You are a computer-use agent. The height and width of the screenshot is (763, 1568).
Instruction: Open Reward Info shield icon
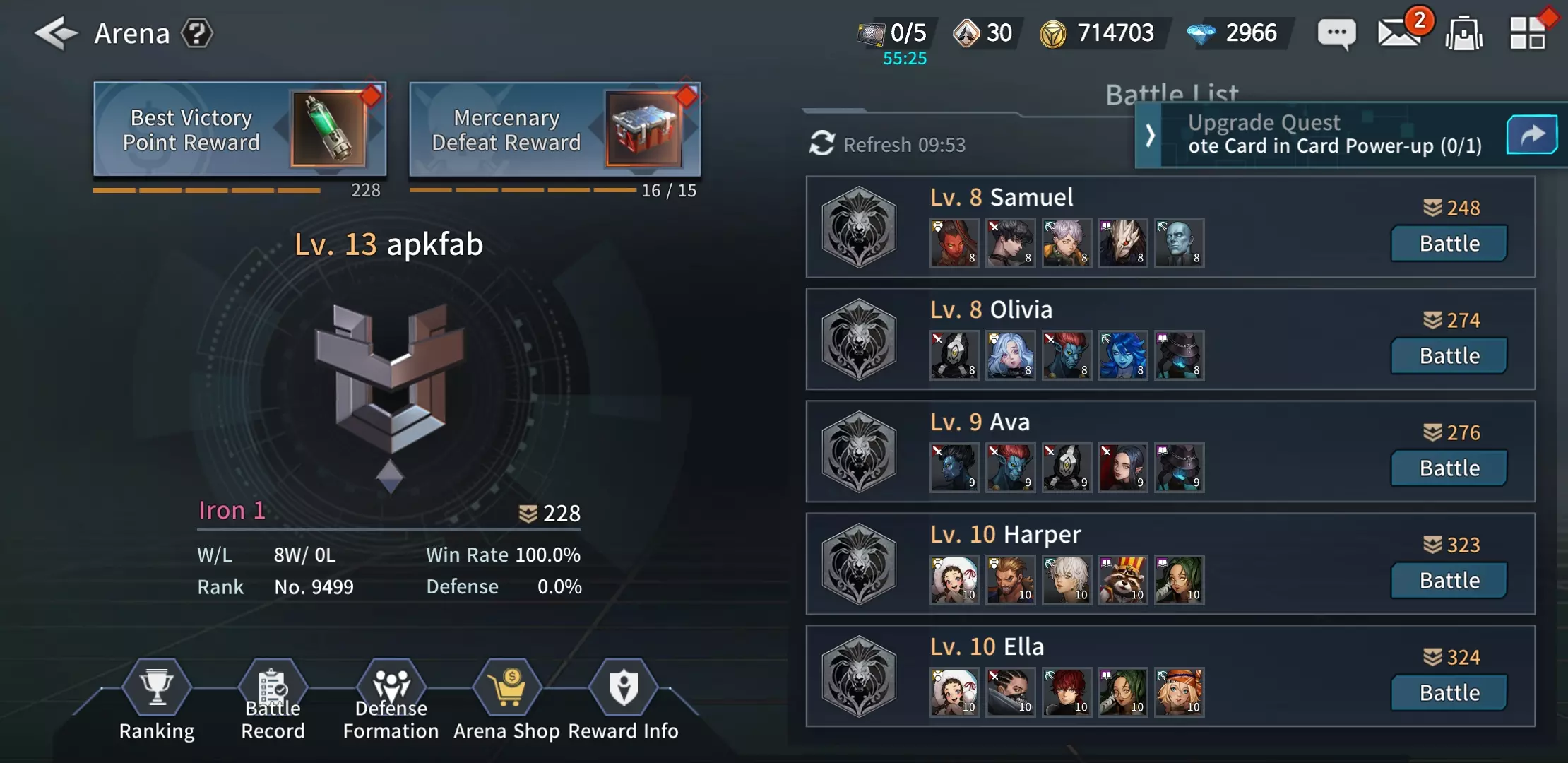point(624,687)
